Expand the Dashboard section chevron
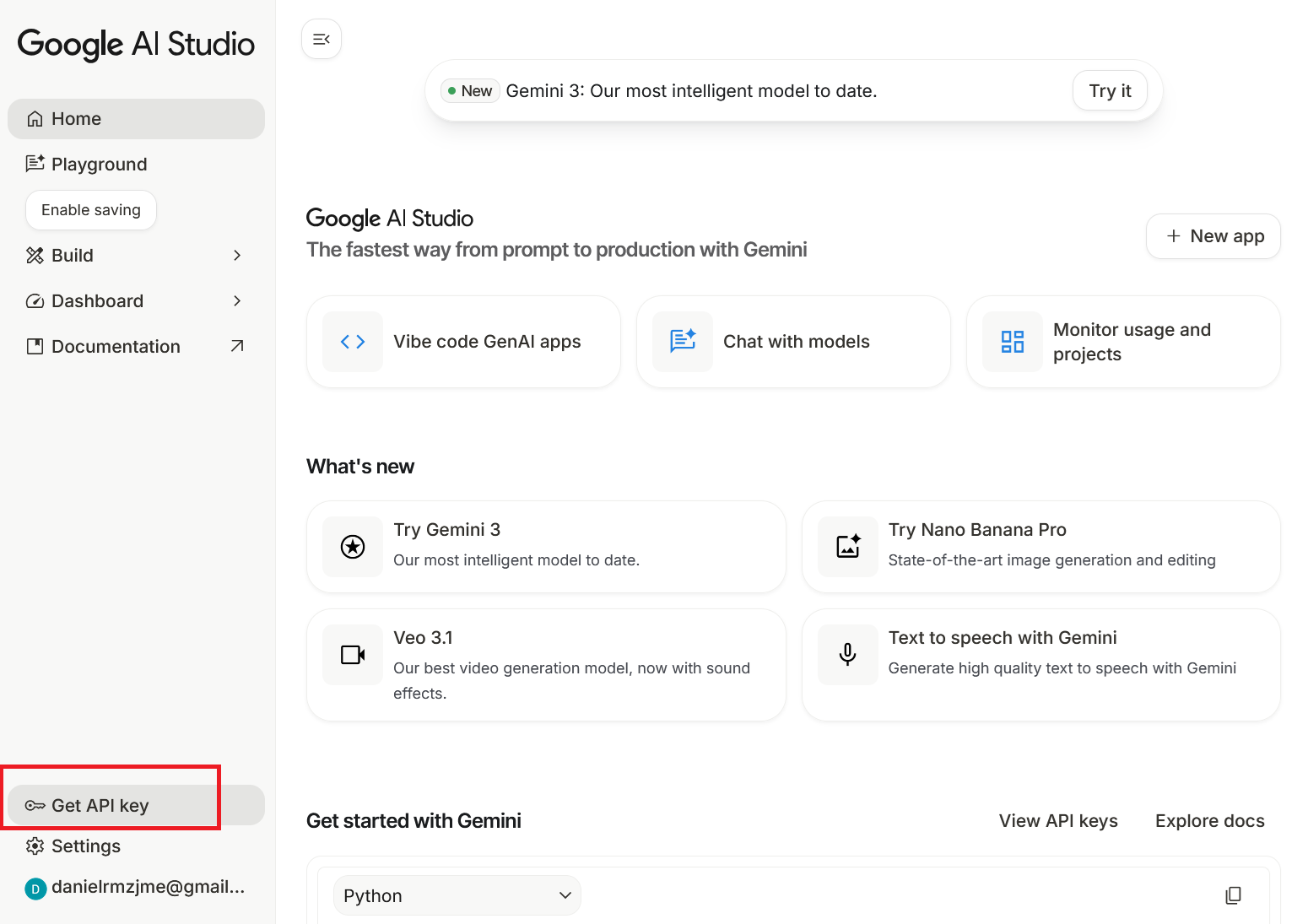 [x=237, y=301]
